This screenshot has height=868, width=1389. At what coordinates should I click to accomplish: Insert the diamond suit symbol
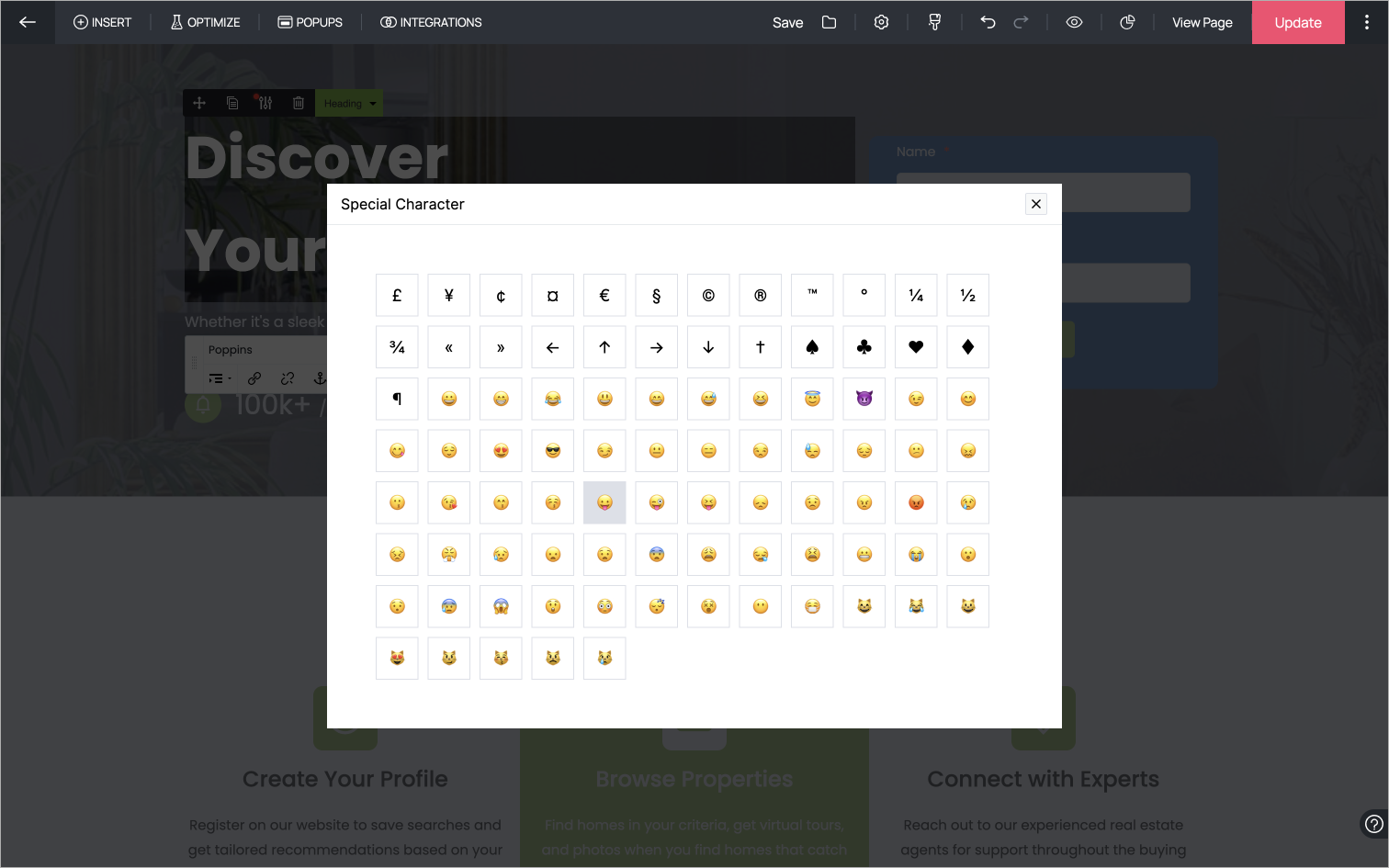click(x=968, y=347)
